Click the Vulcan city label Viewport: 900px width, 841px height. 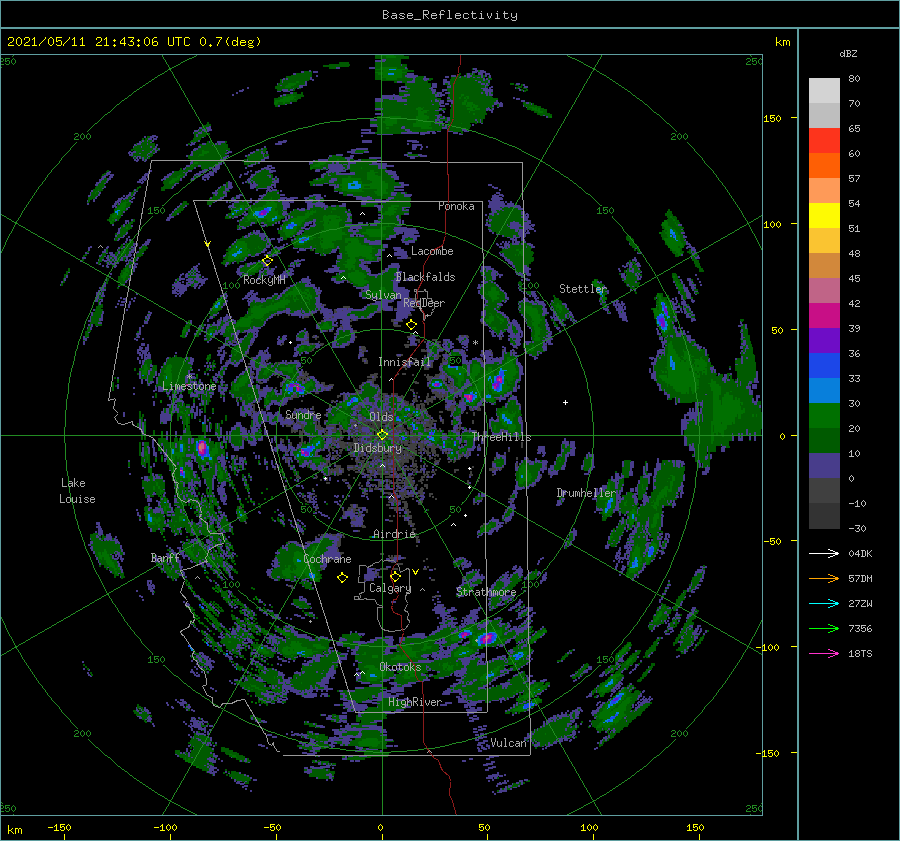pos(508,743)
